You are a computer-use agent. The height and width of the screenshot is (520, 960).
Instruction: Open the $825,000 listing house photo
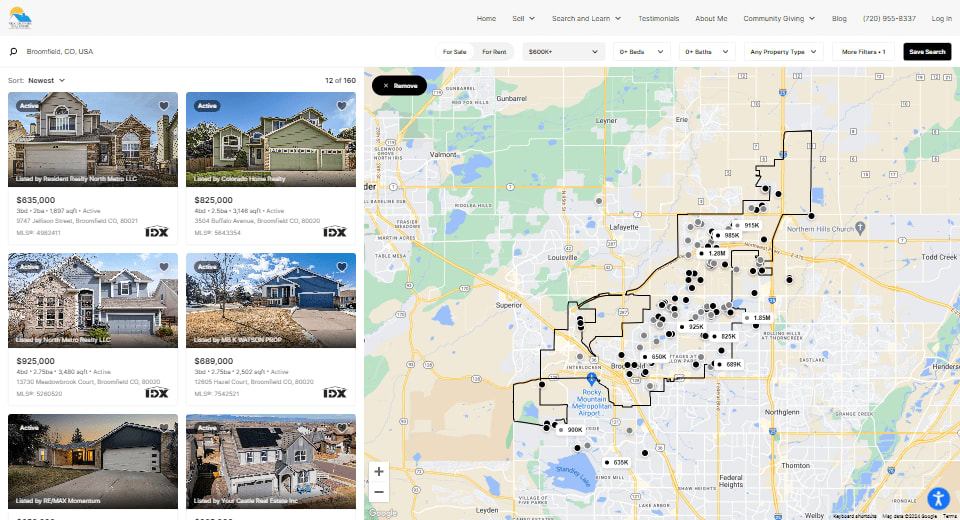[x=271, y=140]
